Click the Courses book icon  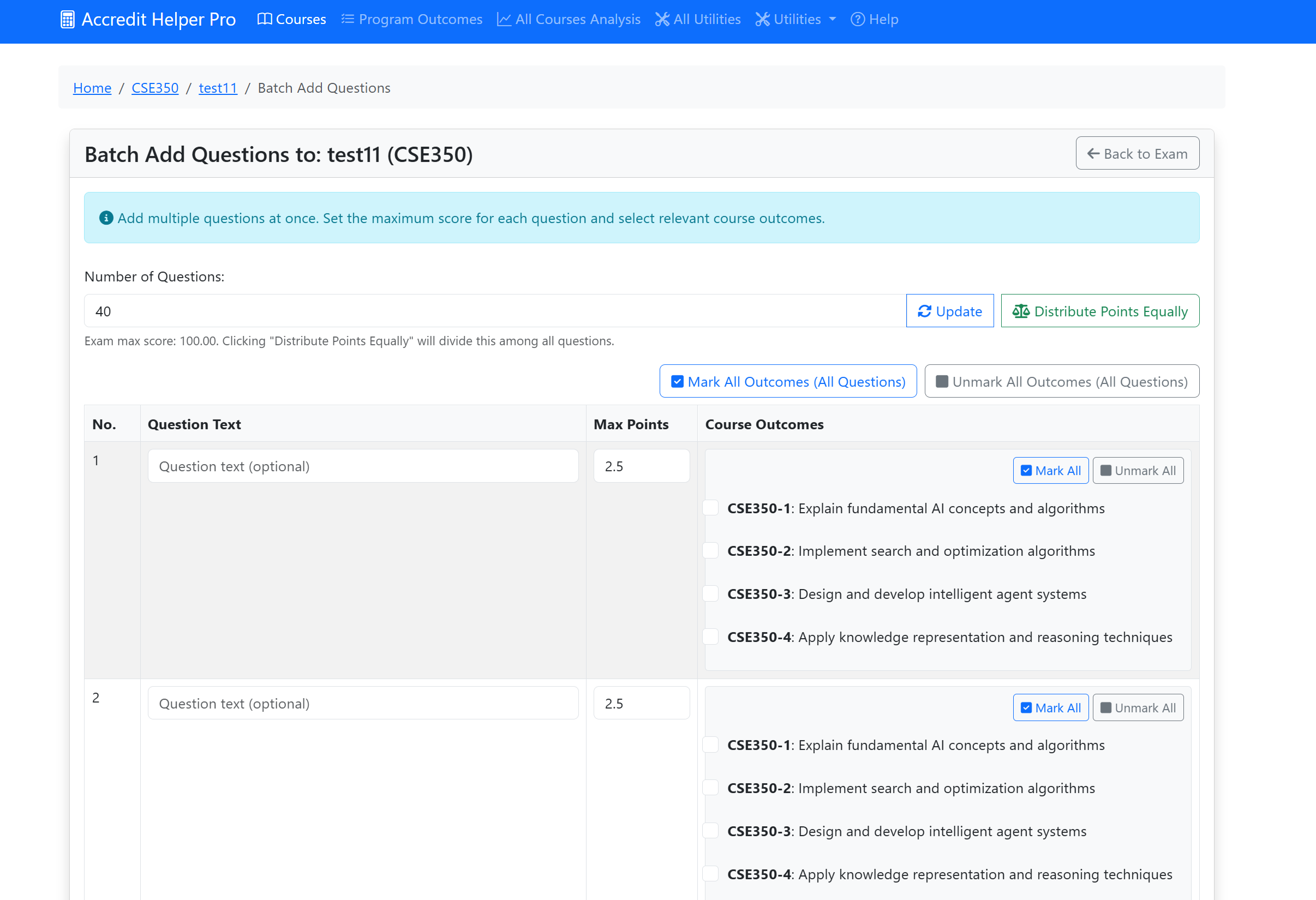[x=265, y=19]
